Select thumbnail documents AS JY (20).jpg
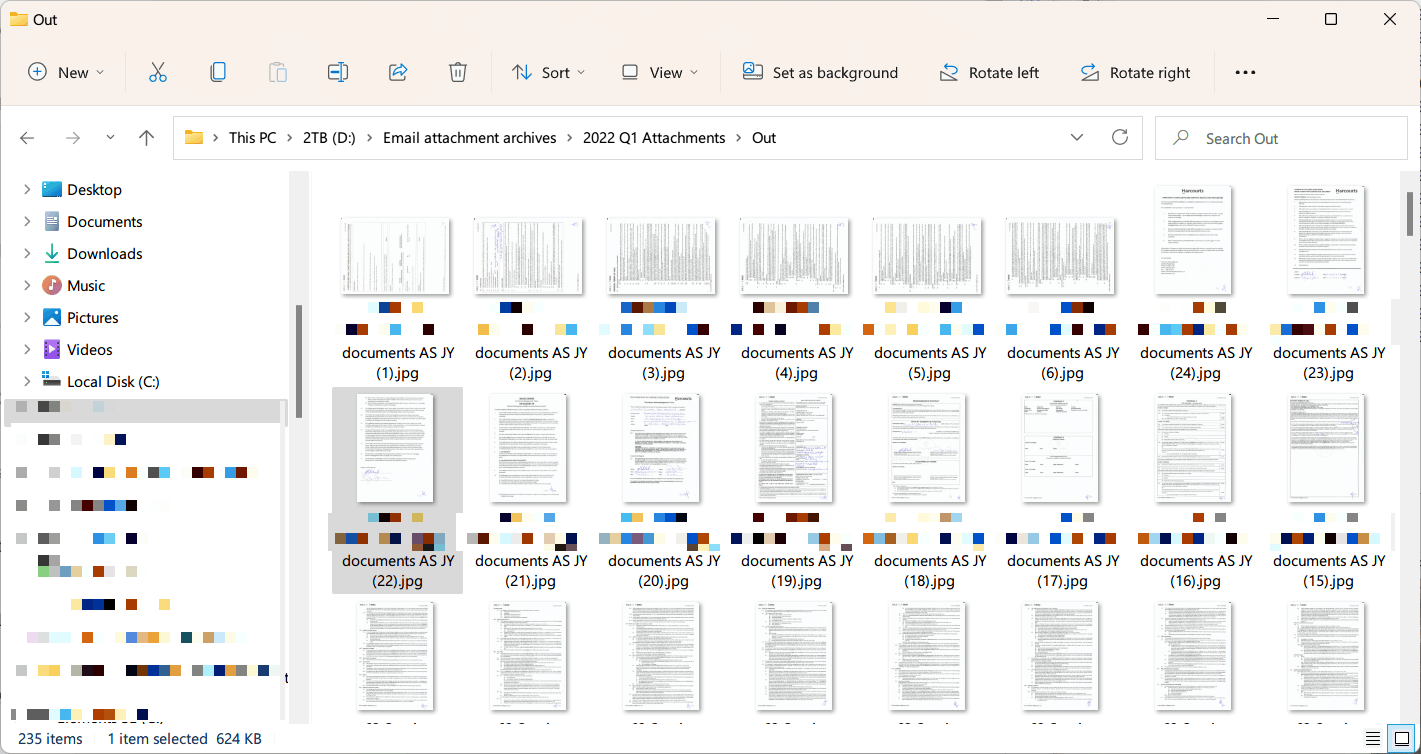The width and height of the screenshot is (1421, 754). point(662,448)
